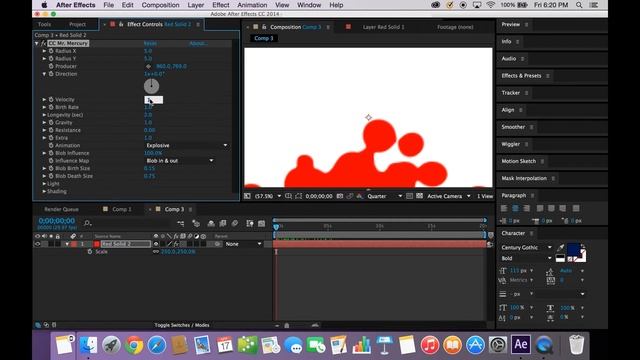
Task: Align text center in Paragraph panel
Action: 516,209
